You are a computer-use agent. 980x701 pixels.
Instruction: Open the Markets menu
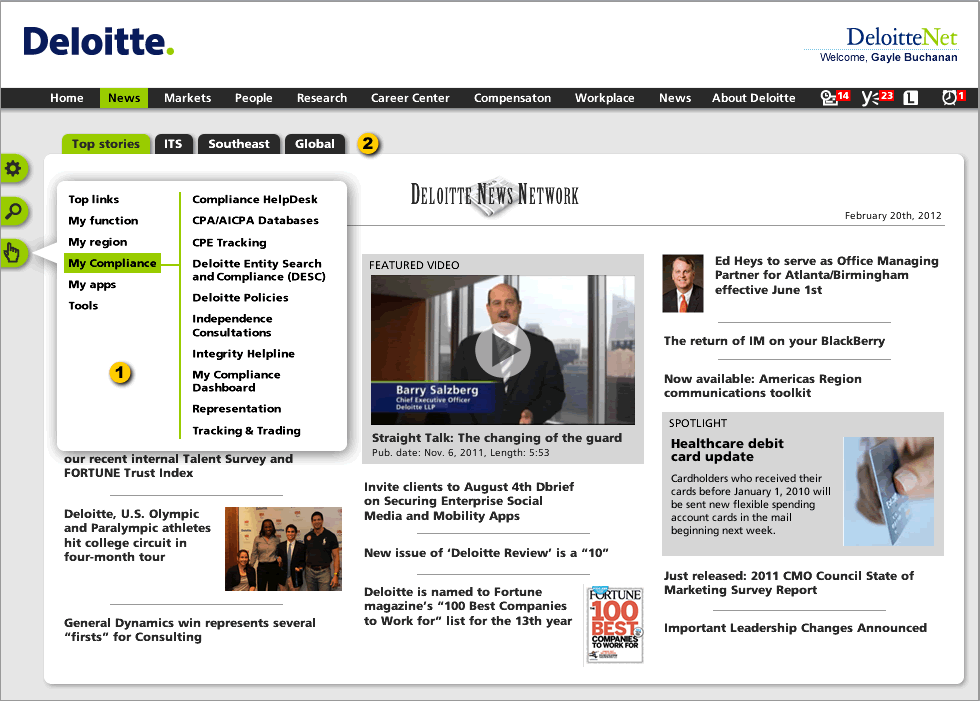(x=188, y=98)
